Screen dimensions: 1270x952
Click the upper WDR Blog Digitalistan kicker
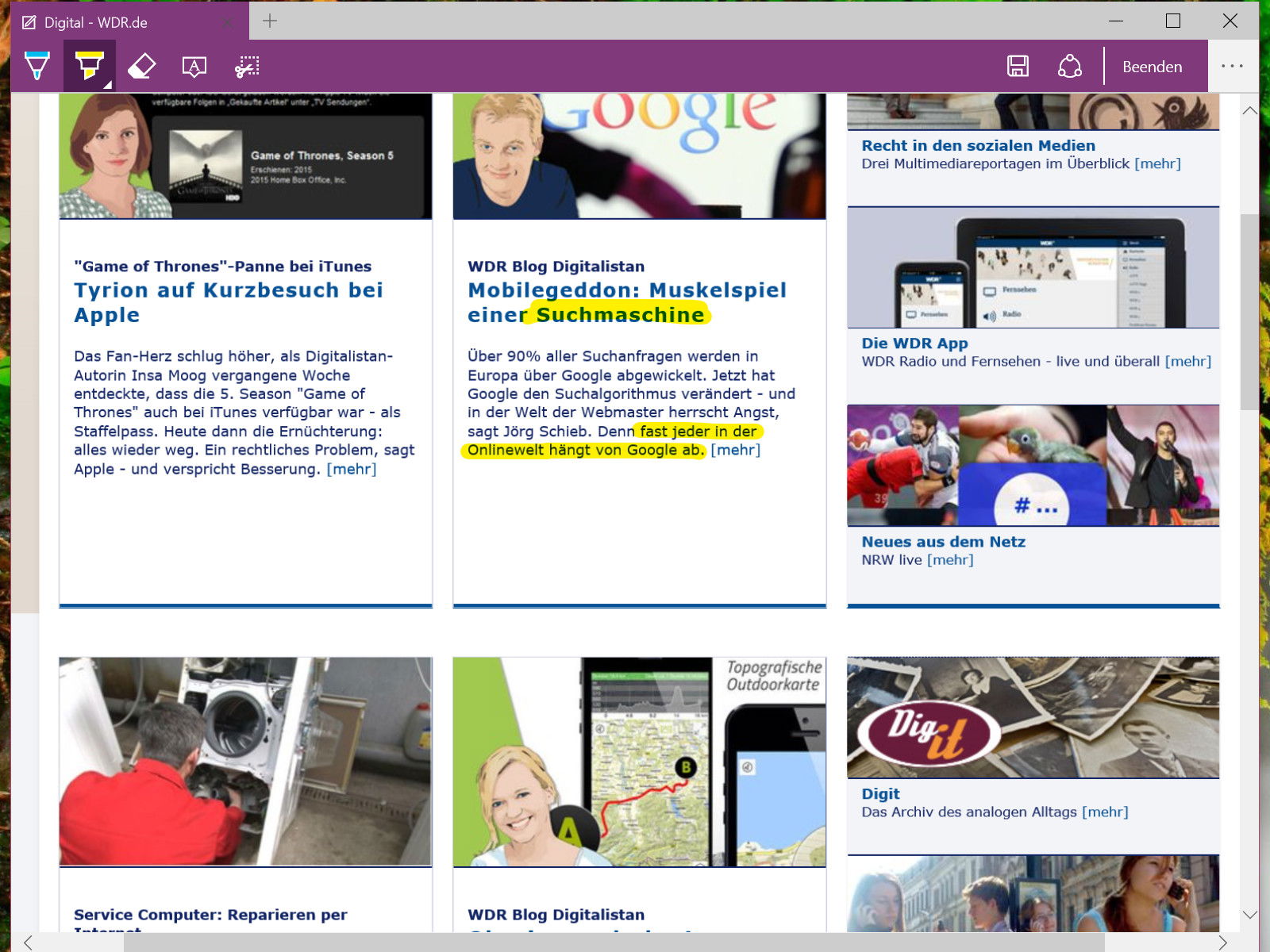tap(556, 267)
